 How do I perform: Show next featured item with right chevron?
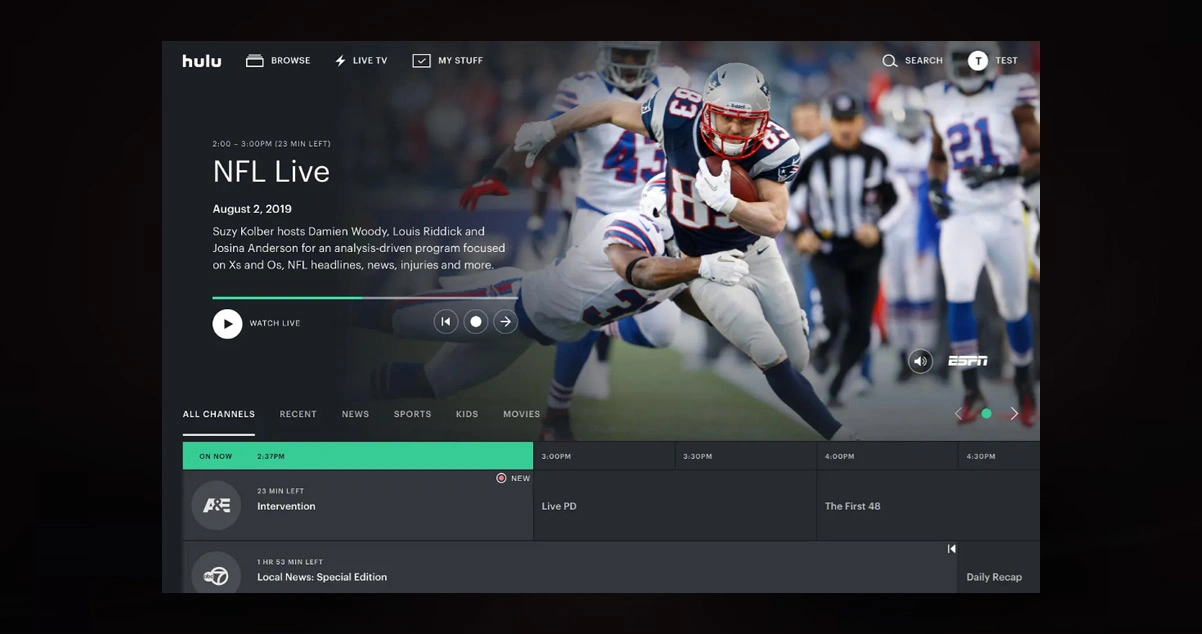(x=1014, y=413)
